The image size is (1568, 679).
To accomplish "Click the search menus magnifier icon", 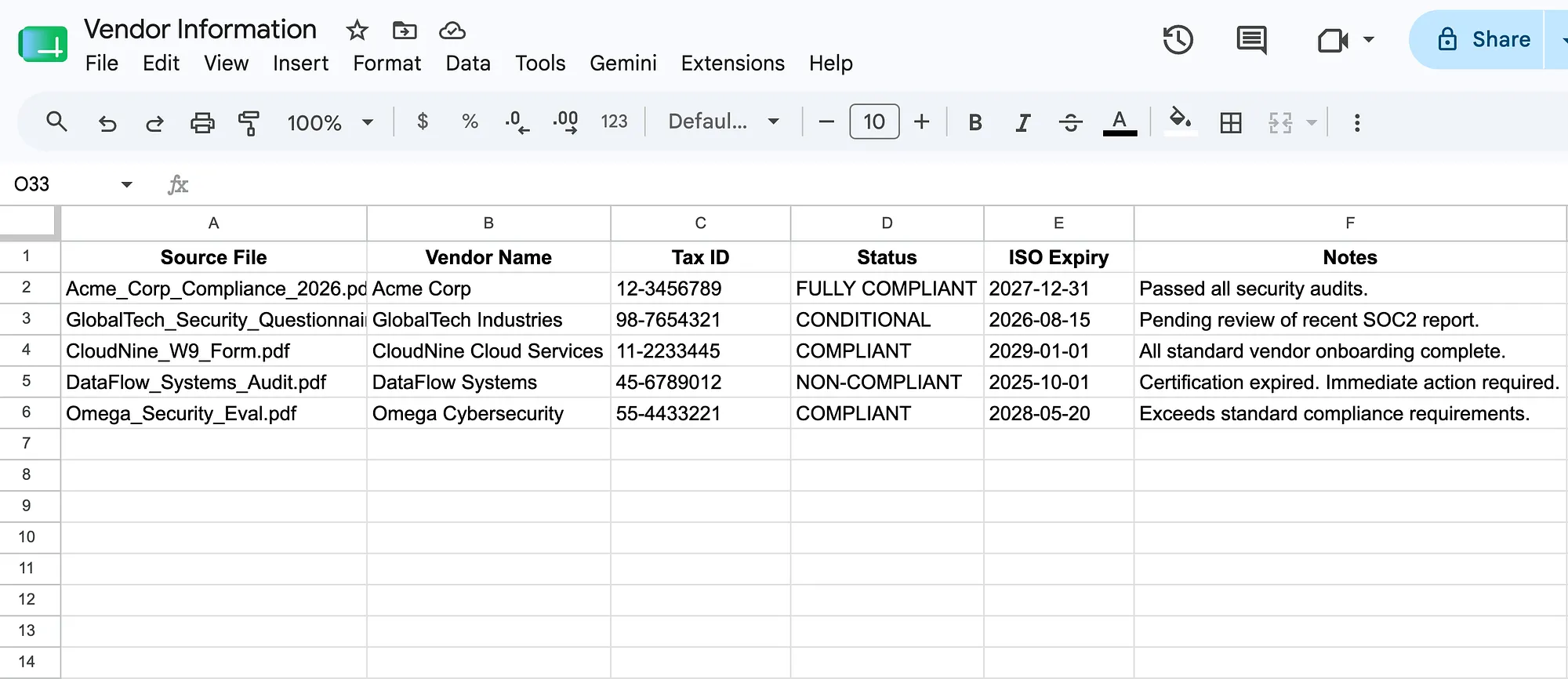I will tap(56, 122).
